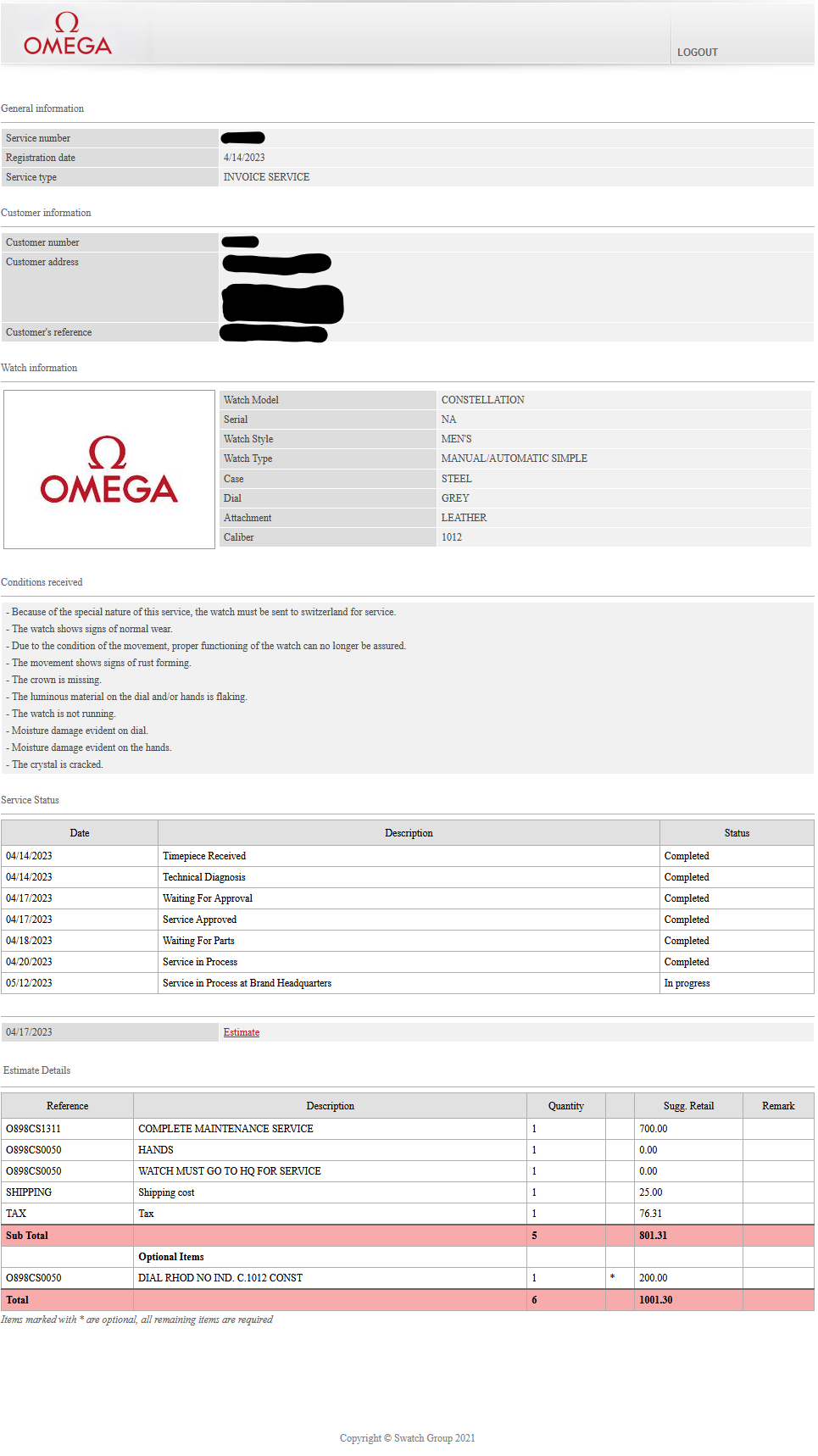The width and height of the screenshot is (818, 1456).
Task: Click the Sugg. Retail column header
Action: [x=688, y=1106]
